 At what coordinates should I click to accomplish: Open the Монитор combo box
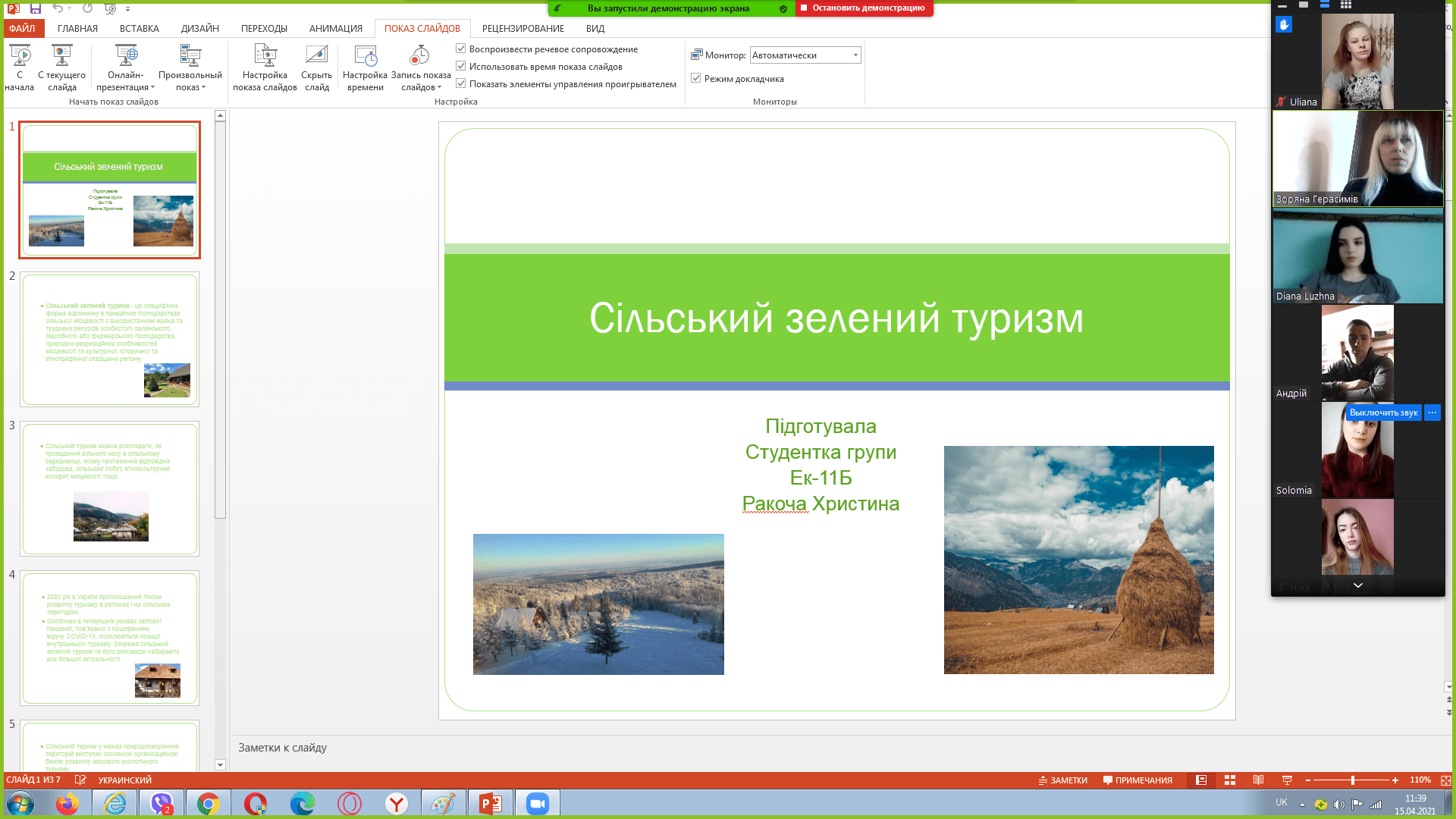[805, 55]
